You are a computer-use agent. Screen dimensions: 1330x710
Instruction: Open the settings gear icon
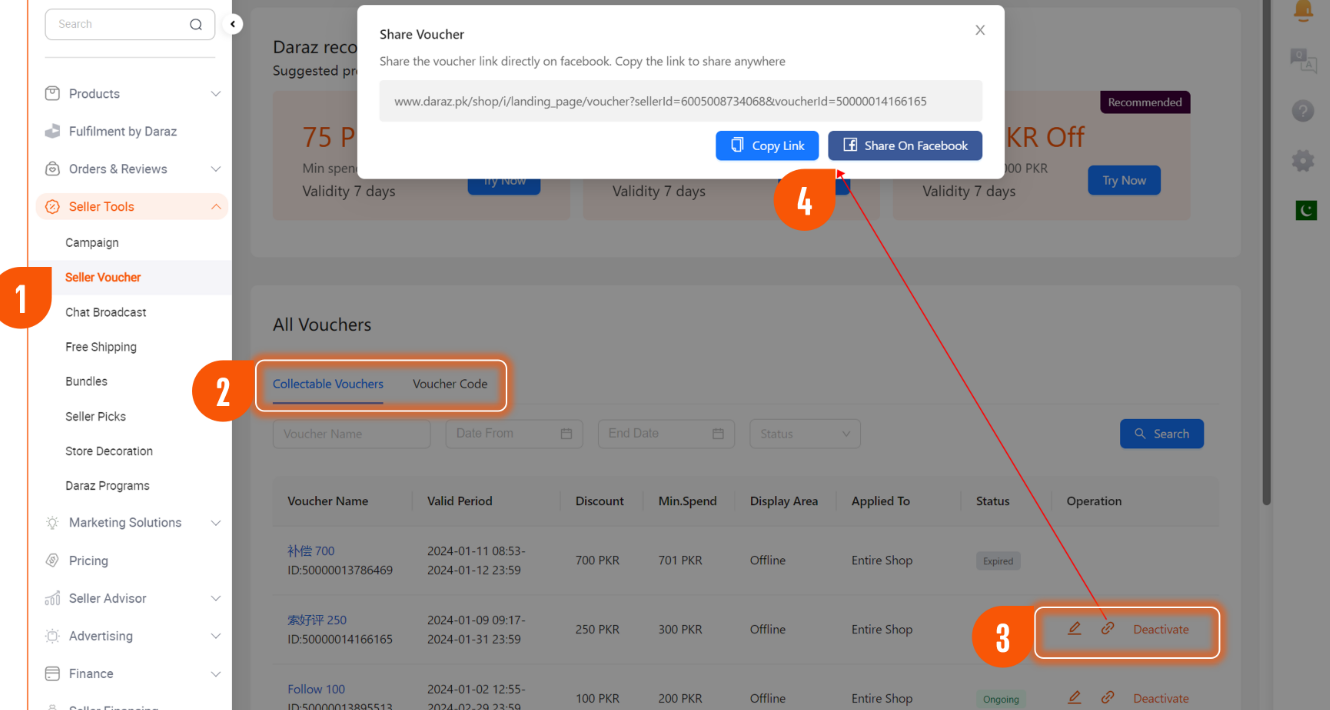(1303, 161)
